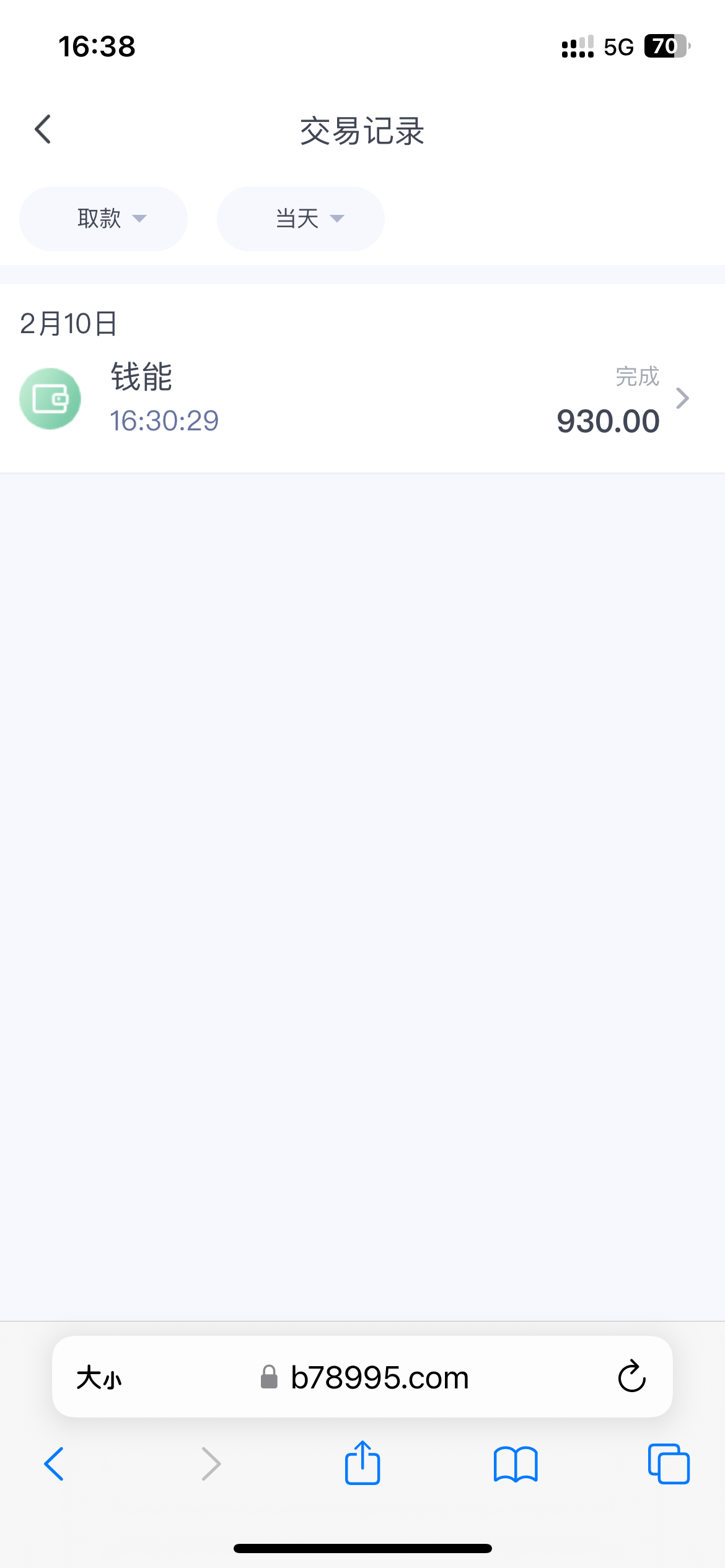Tap the back arrow beside 交易记录
The image size is (725, 1568).
pos(43,129)
